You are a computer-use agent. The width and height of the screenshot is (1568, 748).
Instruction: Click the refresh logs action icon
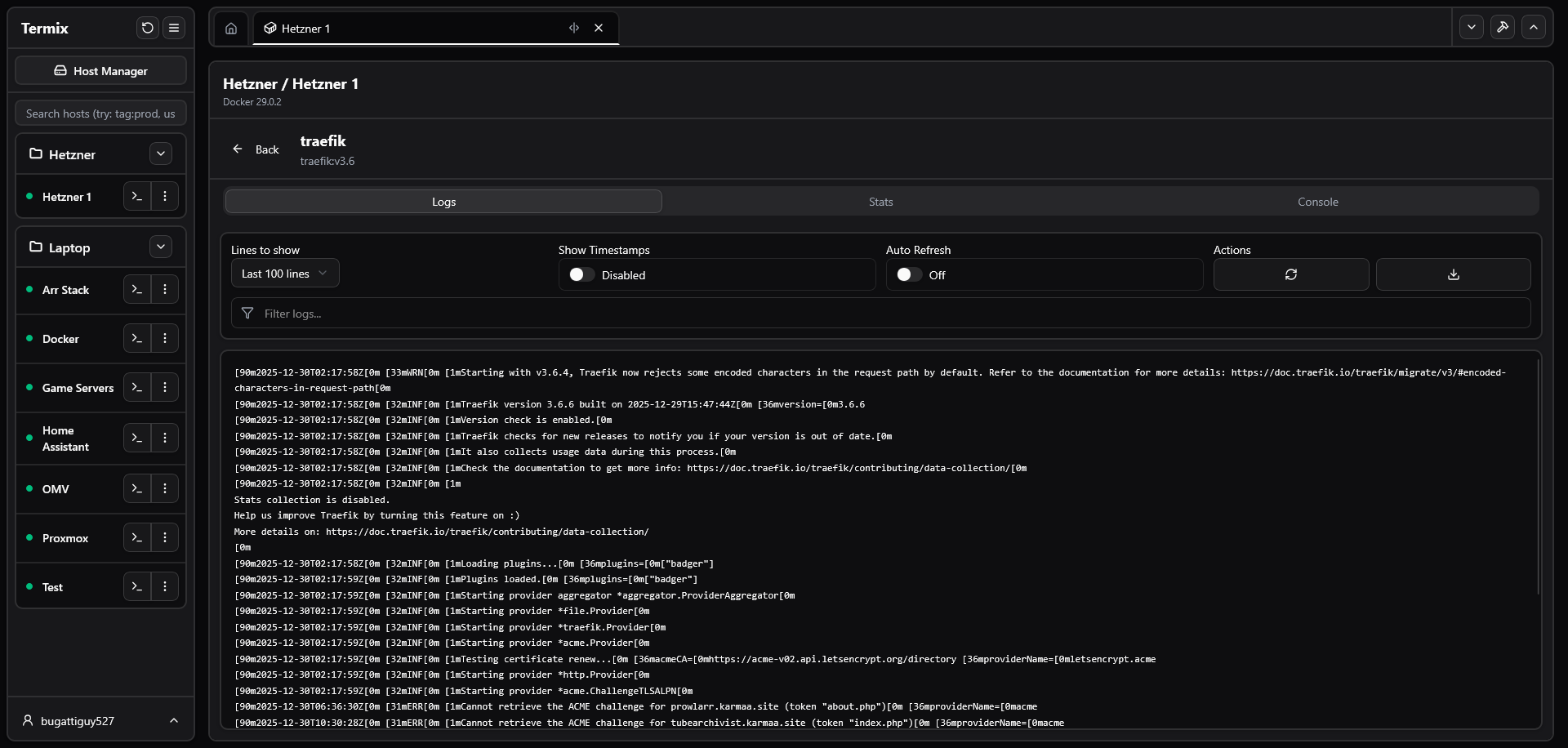[x=1290, y=275]
